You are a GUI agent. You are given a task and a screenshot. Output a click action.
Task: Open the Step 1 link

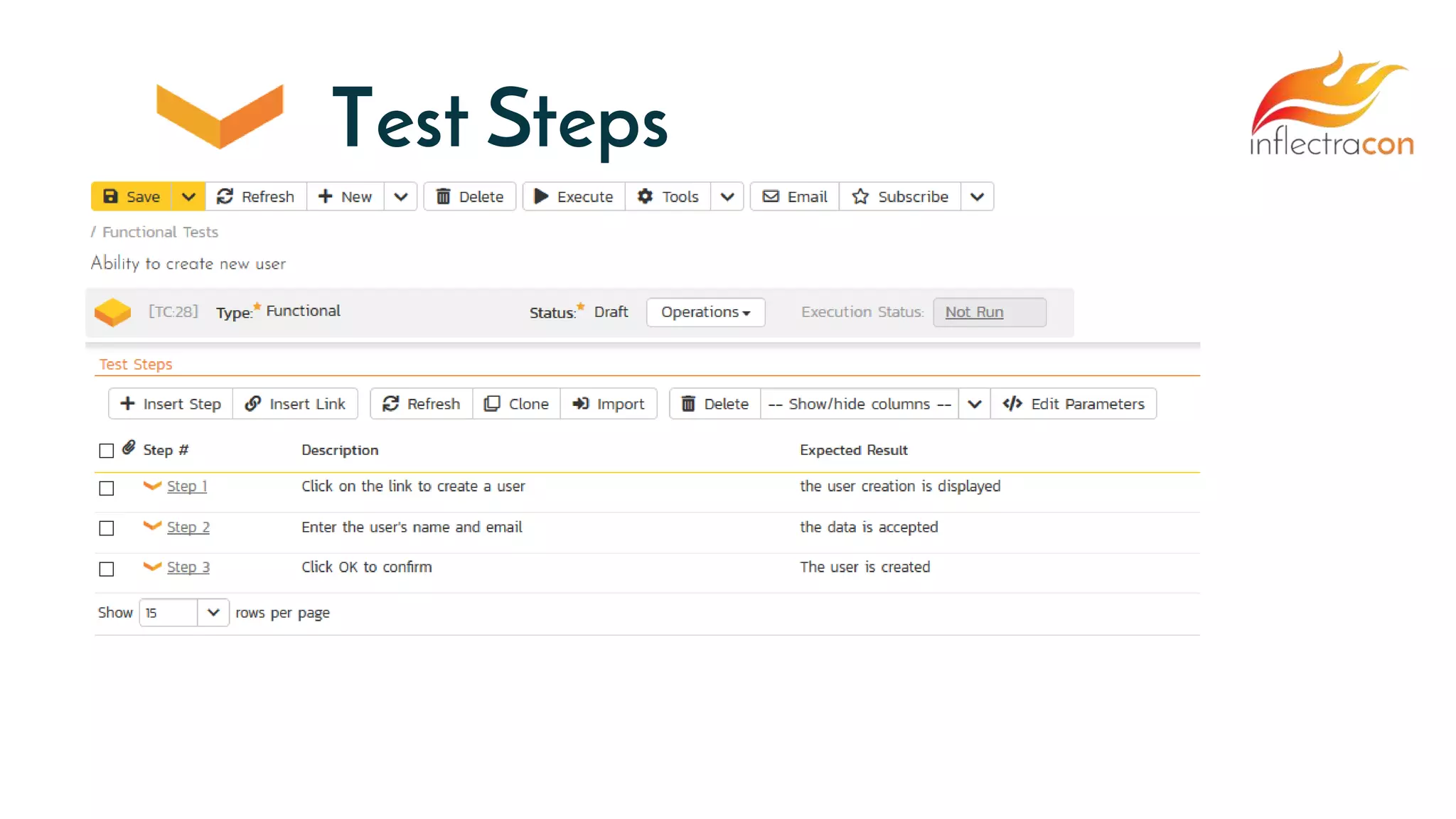(187, 486)
